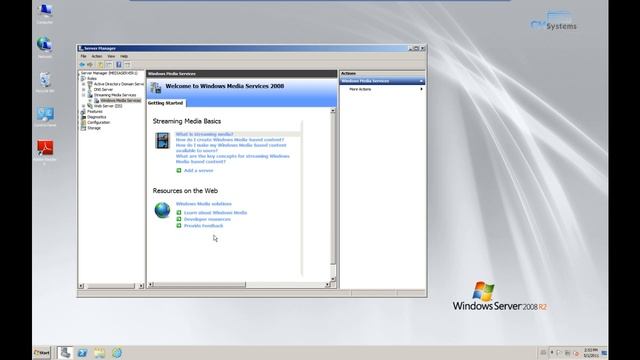Open Learn about Windows Media link
Image resolution: width=640 pixels, height=360 pixels.
click(x=216, y=213)
